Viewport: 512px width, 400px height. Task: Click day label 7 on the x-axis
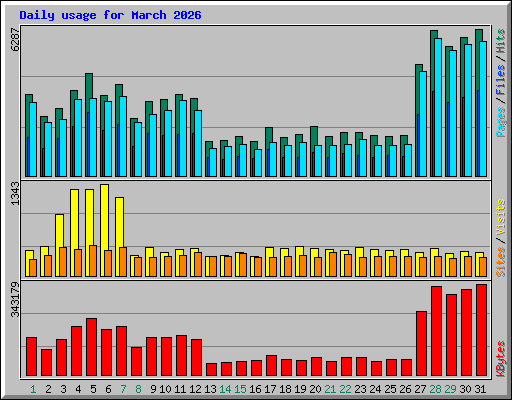coord(123,389)
